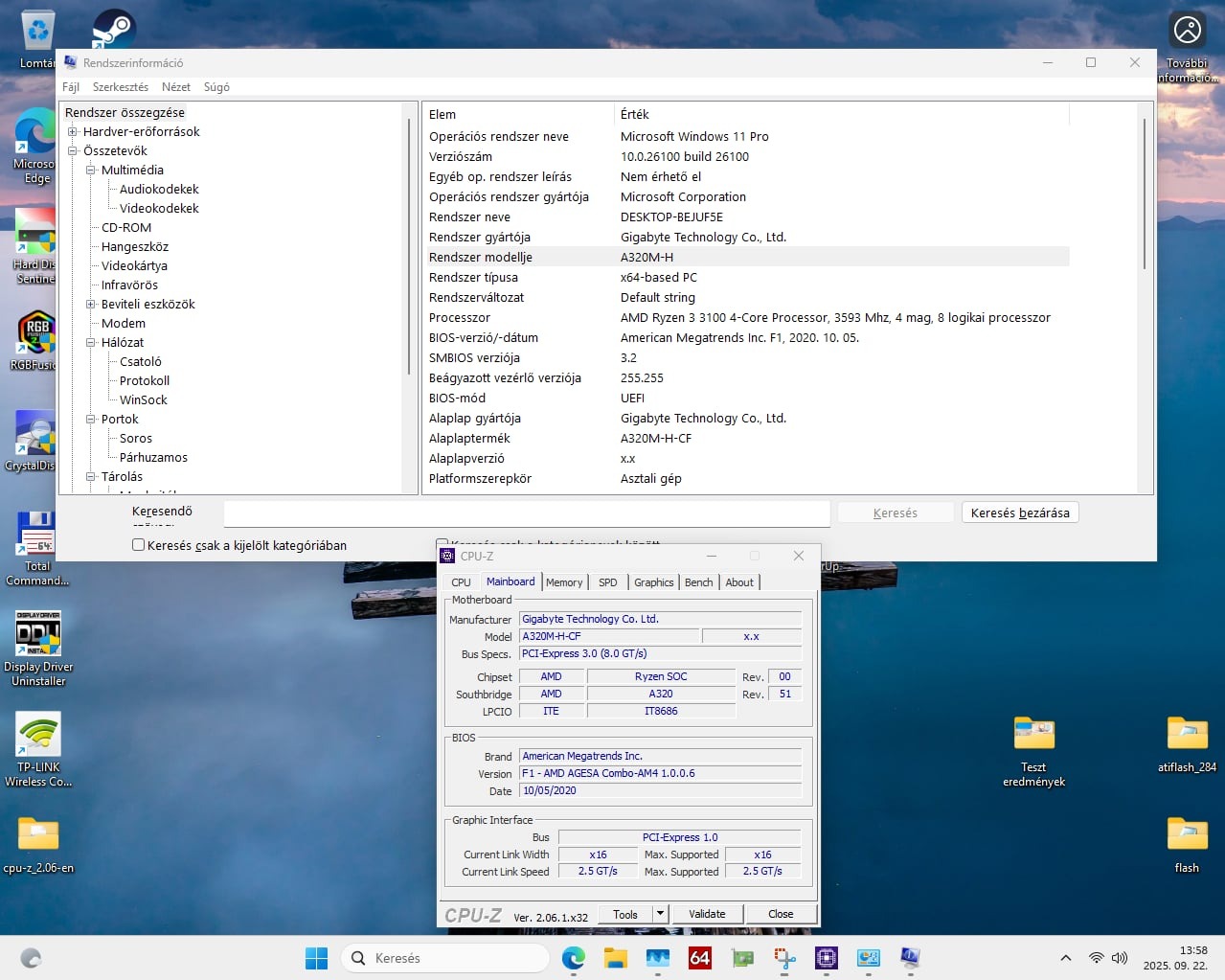Open the Recycle Bin (Lomtár) desktop icon
This screenshot has height=980, width=1225.
coord(37,38)
